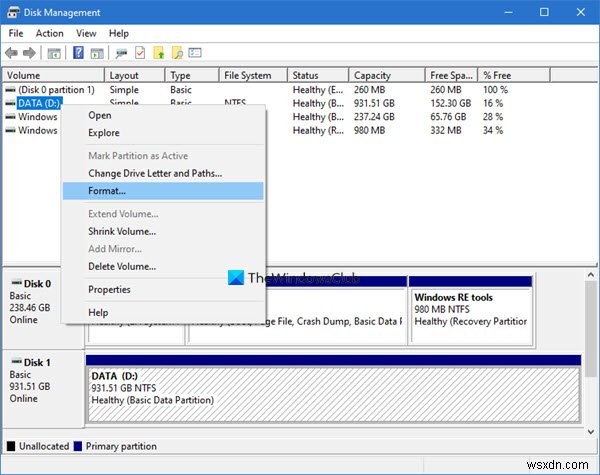Image resolution: width=600 pixels, height=475 pixels.
Task: Click the Disk 1 label panel
Action: point(43,388)
